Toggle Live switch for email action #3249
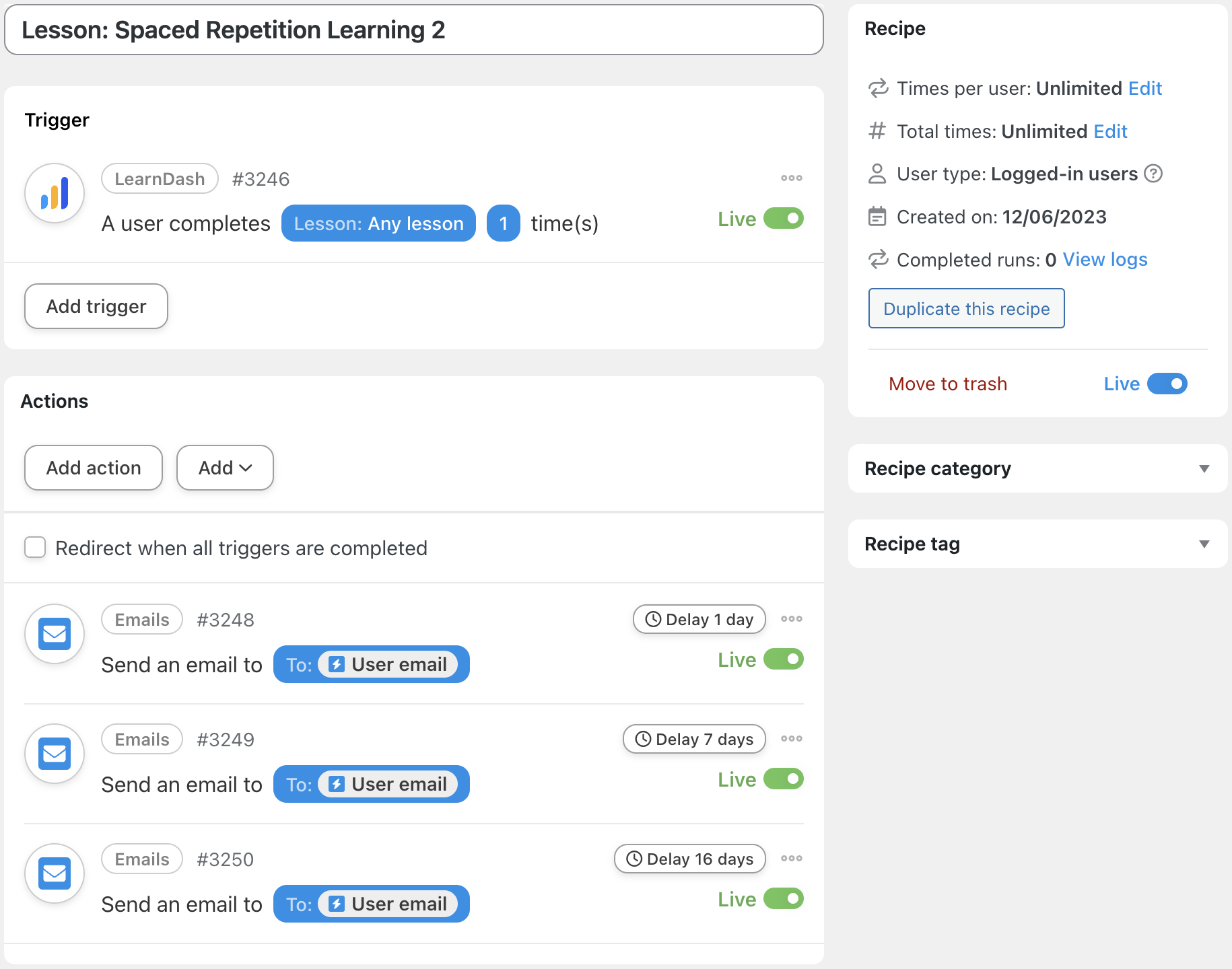The image size is (1232, 969). coord(784,779)
